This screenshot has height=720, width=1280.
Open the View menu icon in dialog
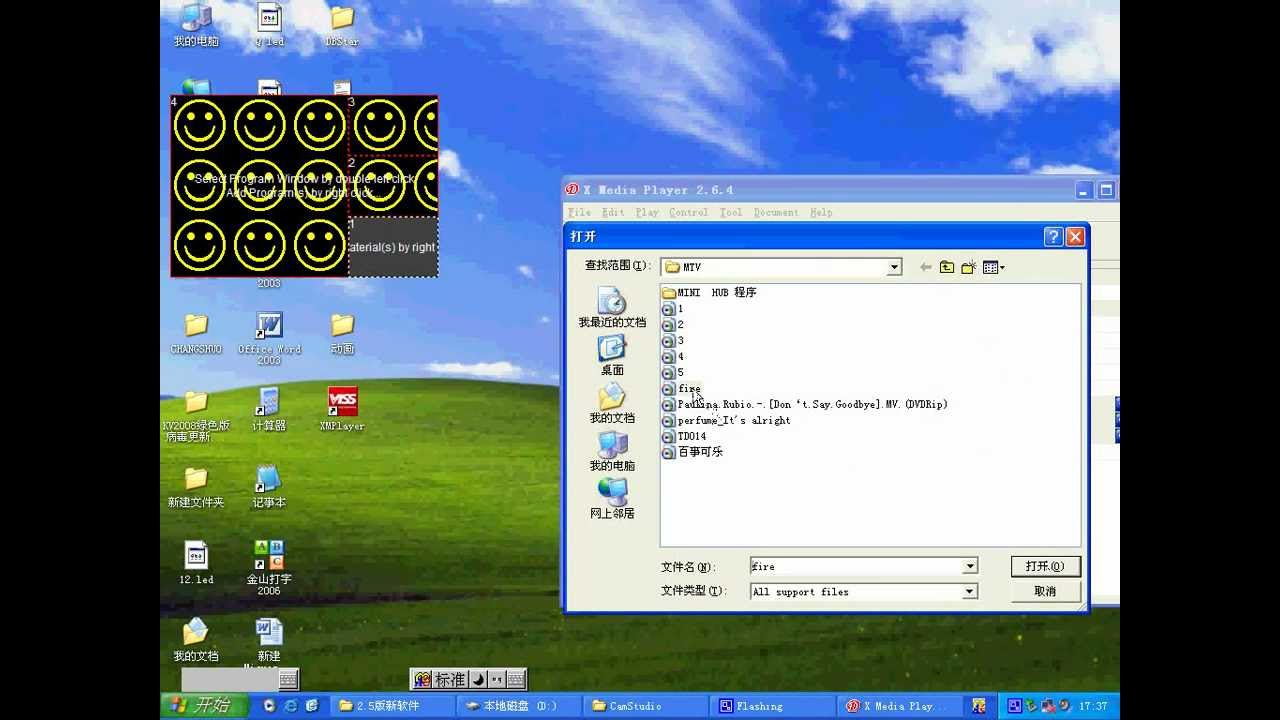993,267
